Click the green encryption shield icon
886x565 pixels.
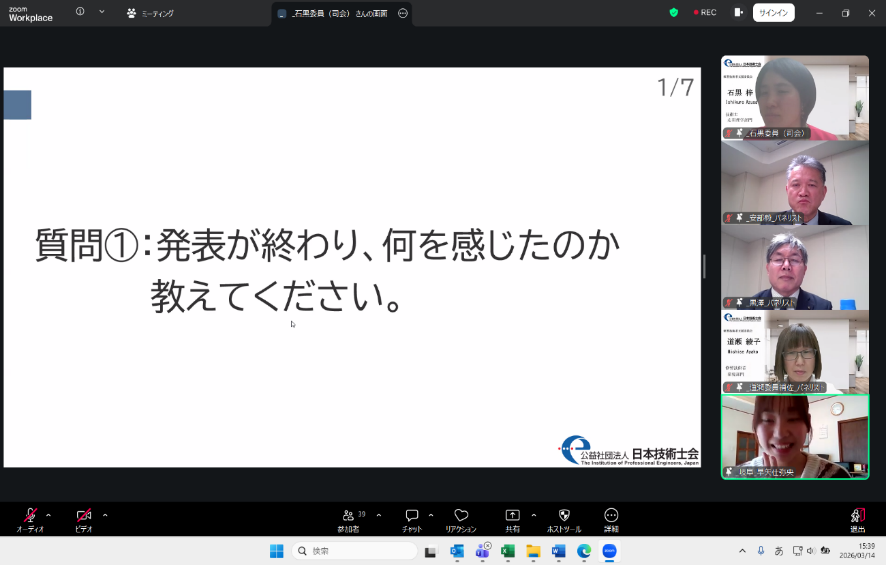tap(674, 13)
